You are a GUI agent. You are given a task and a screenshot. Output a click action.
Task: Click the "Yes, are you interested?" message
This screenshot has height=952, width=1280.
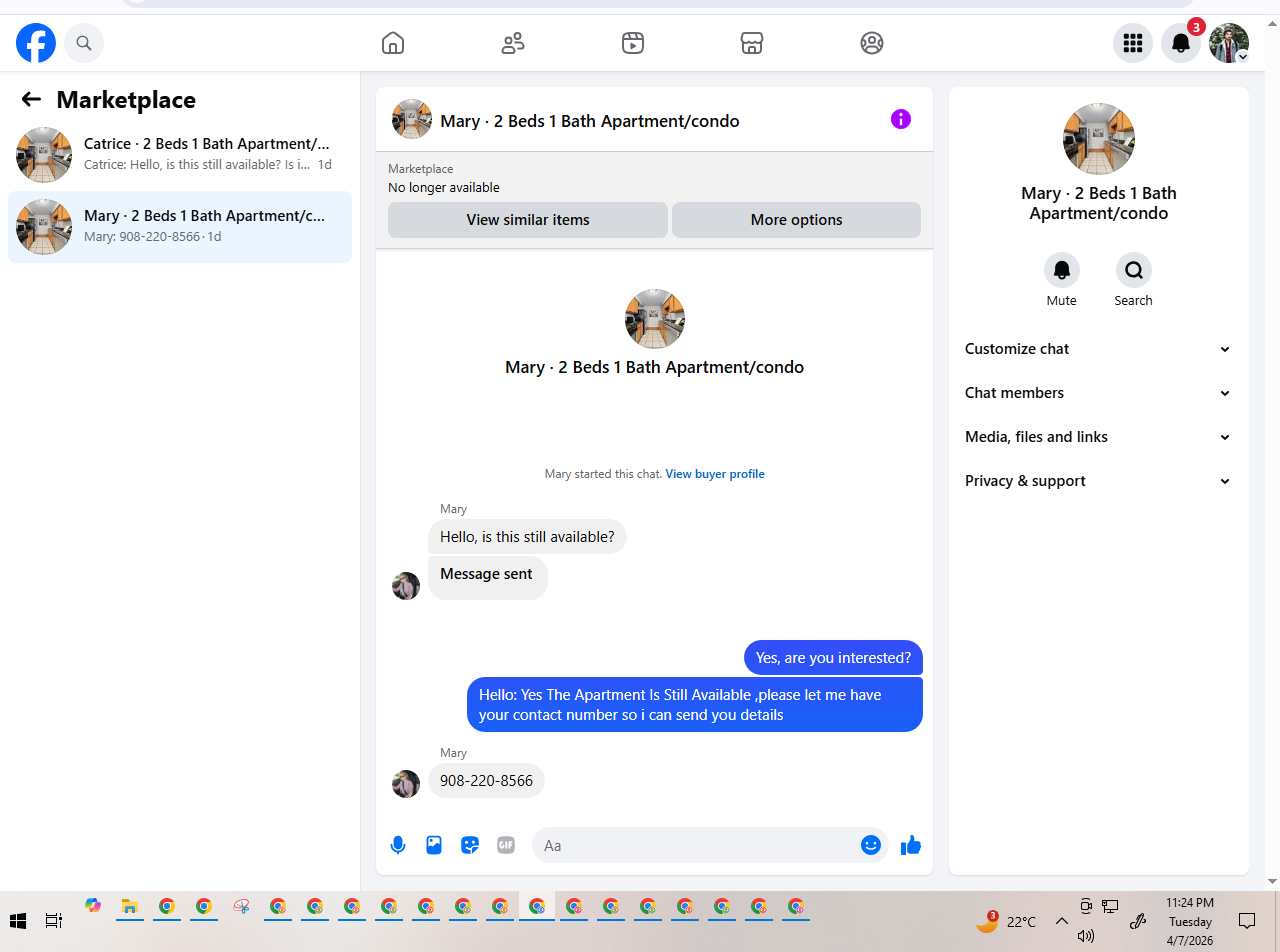pos(833,658)
